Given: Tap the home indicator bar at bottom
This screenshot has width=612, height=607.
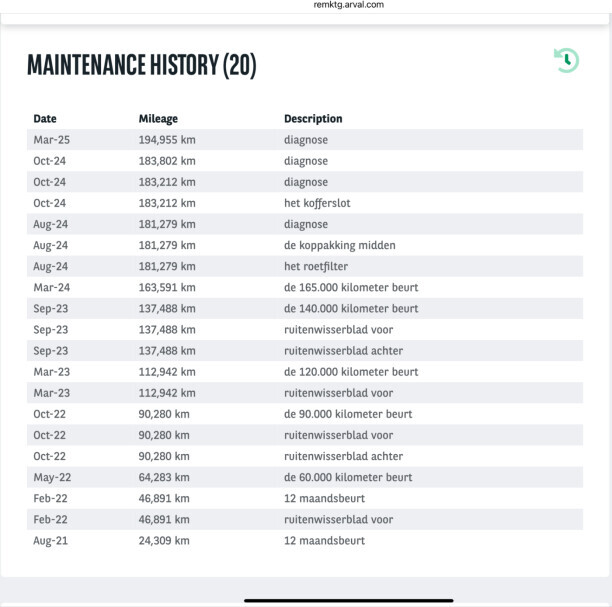Looking at the screenshot, I should point(348,600).
